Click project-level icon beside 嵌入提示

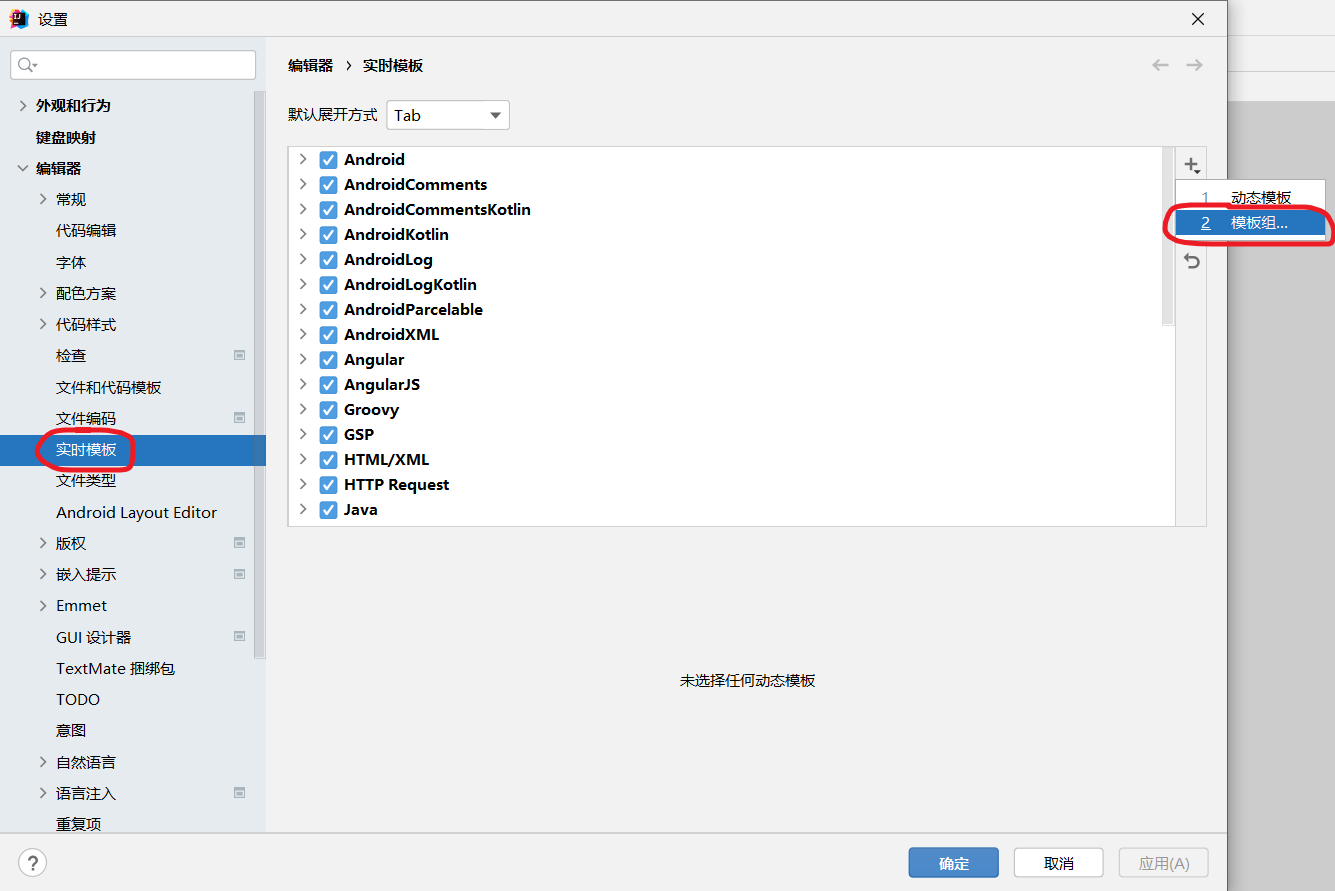click(239, 574)
